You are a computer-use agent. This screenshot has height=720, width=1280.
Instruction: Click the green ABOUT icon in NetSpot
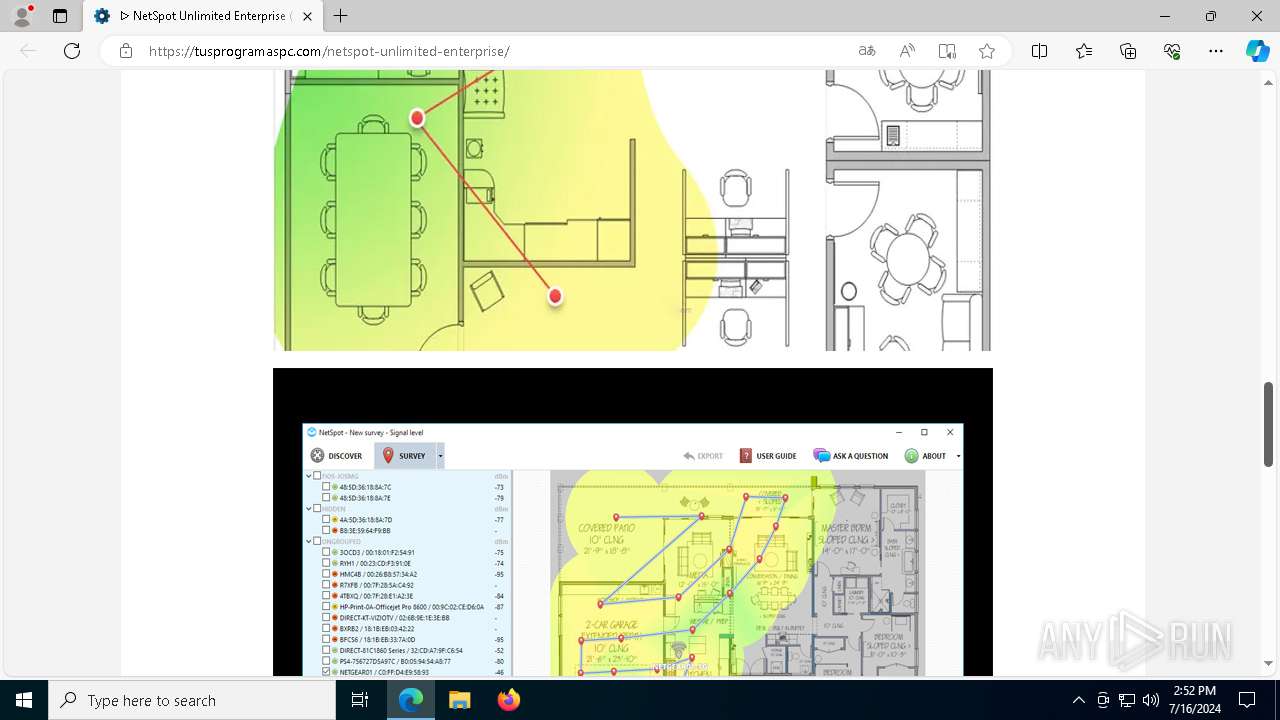point(911,456)
